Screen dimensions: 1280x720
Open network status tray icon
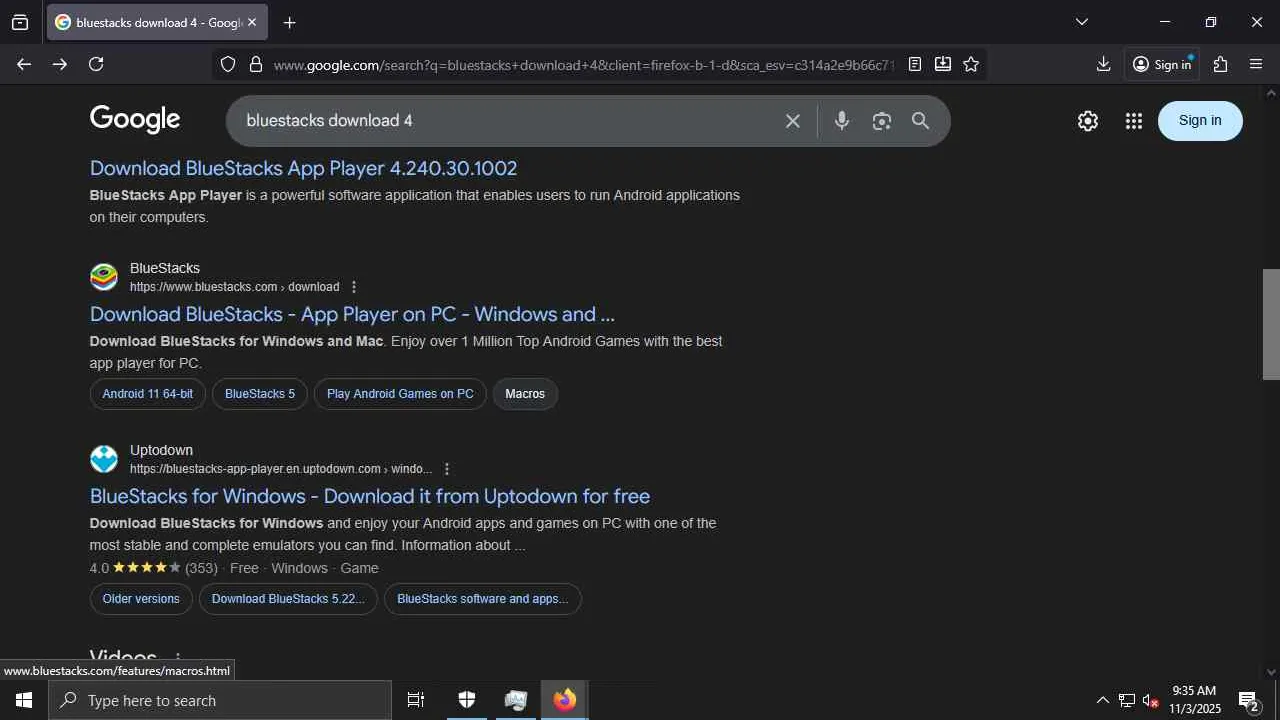pos(1126,700)
